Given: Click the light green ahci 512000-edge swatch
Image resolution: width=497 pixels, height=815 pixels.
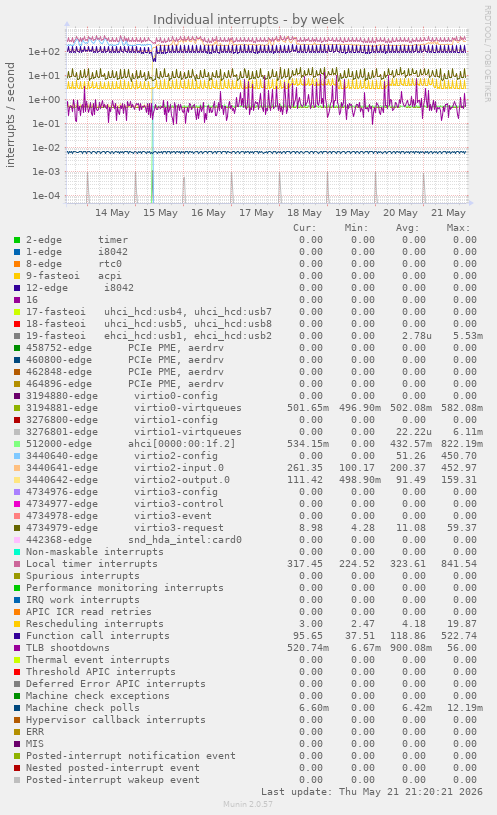Looking at the screenshot, I should coord(17,444).
